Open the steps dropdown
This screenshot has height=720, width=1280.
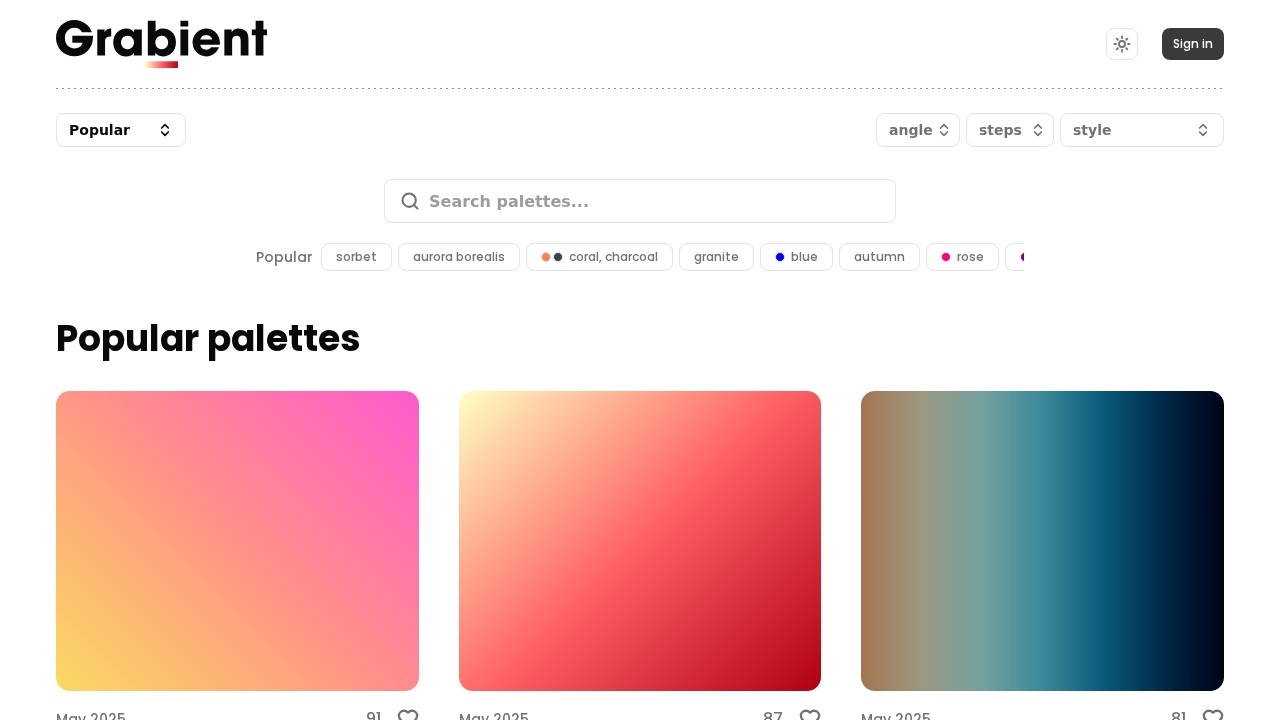point(1010,130)
